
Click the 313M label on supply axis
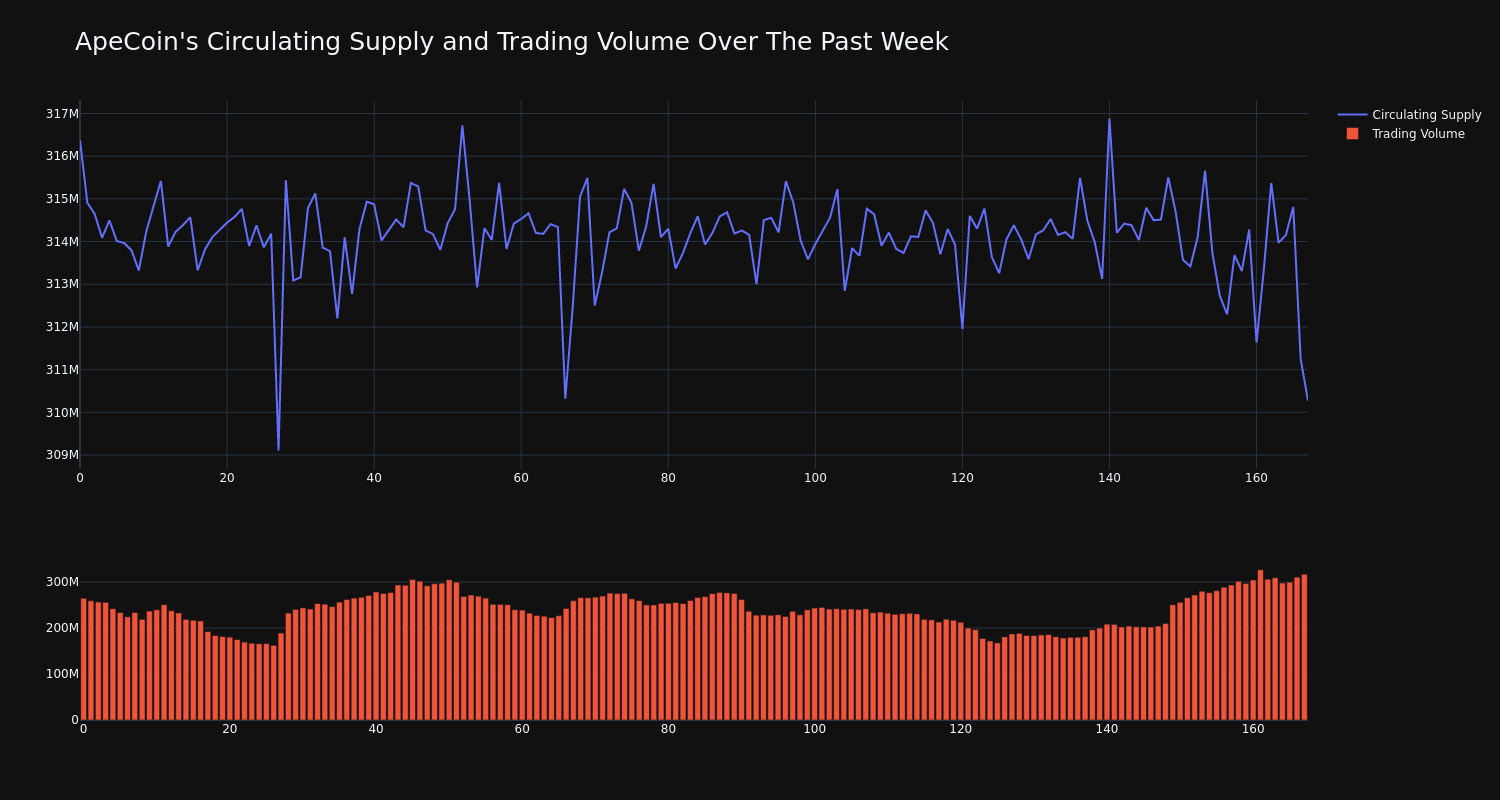pyautogui.click(x=62, y=284)
